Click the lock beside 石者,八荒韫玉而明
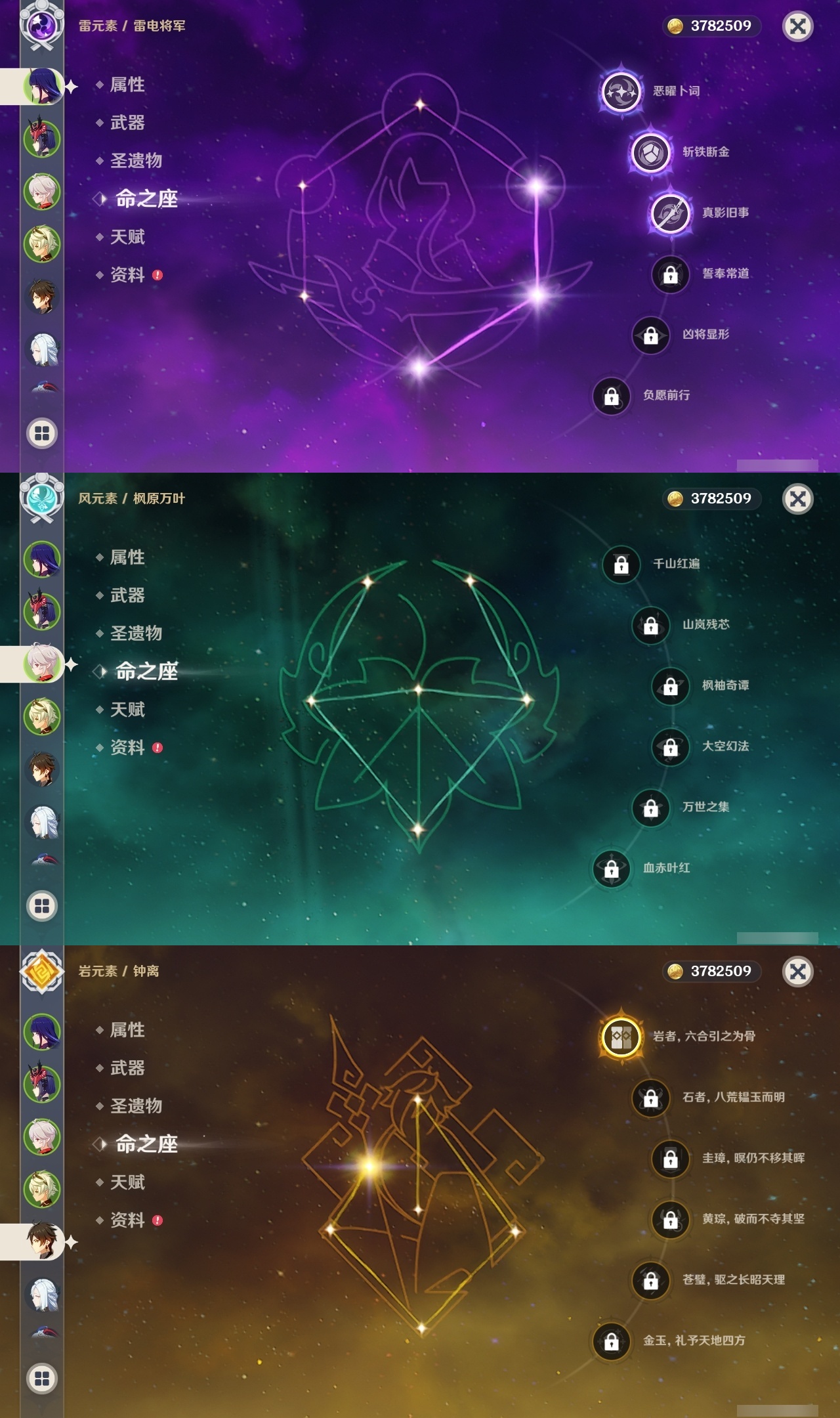The image size is (840, 1418). (650, 1098)
